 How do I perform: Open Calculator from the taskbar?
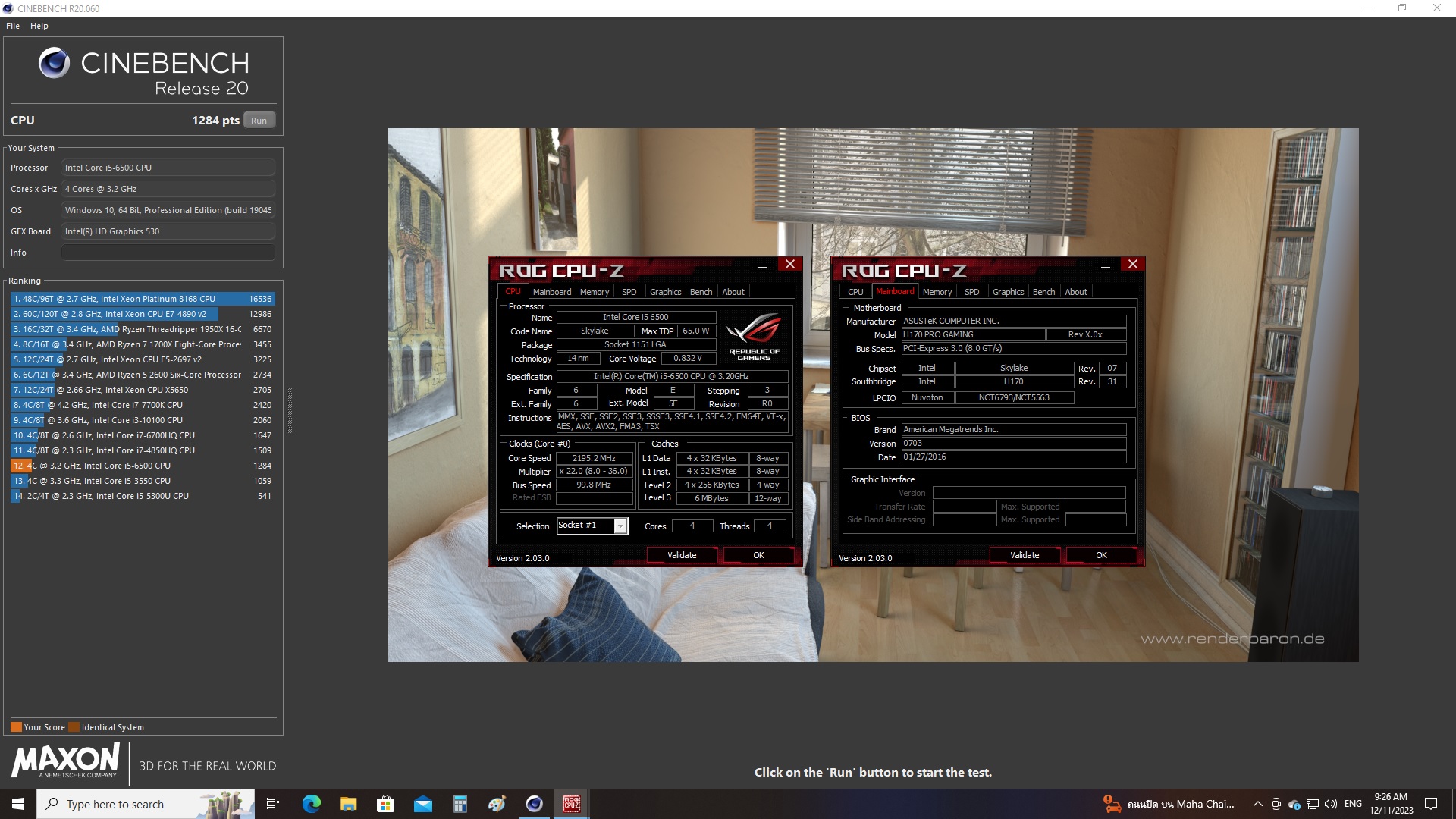click(x=460, y=804)
